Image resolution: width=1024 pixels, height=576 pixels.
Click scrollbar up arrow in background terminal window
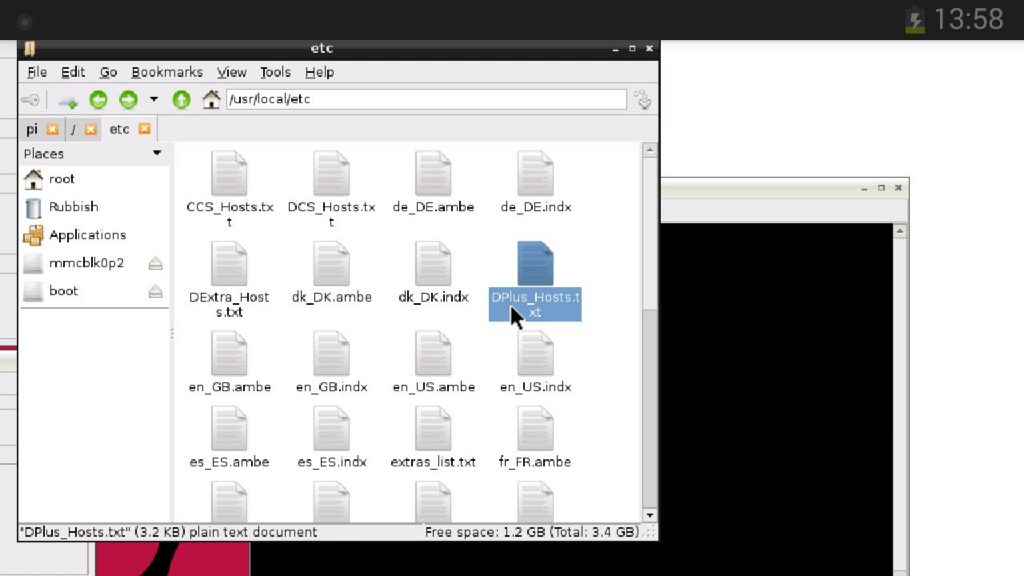899,231
